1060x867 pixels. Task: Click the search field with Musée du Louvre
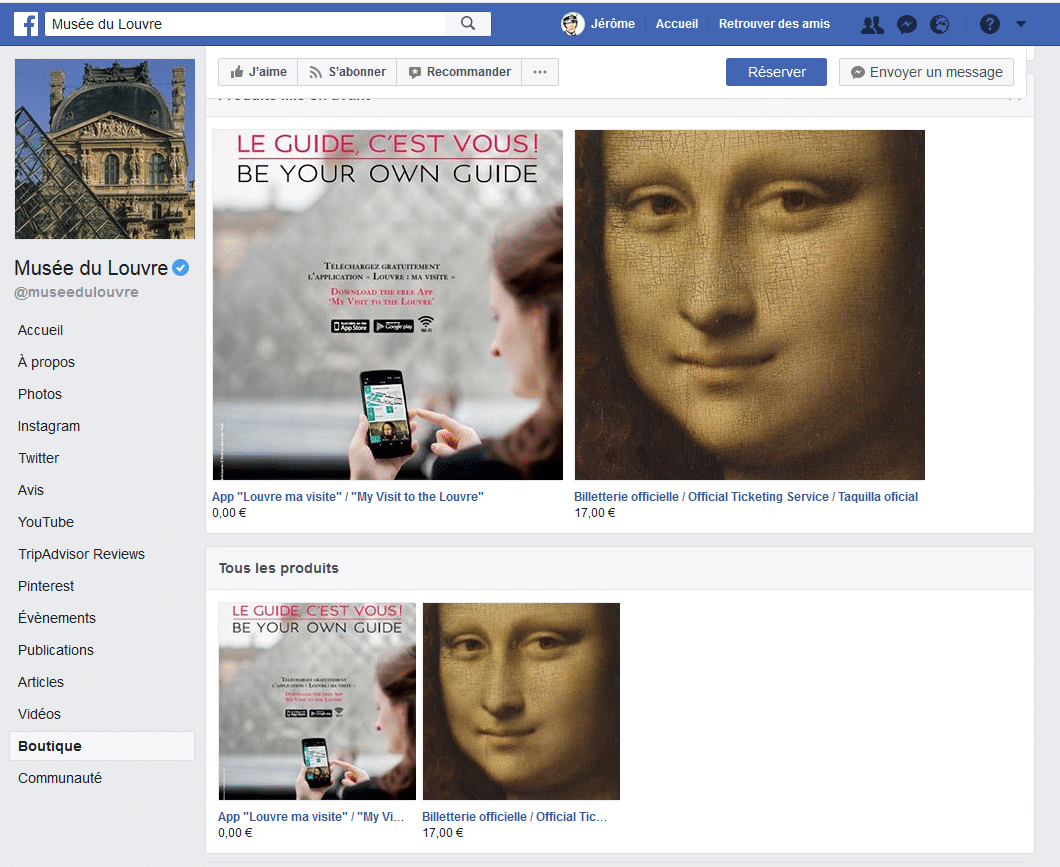(245, 24)
